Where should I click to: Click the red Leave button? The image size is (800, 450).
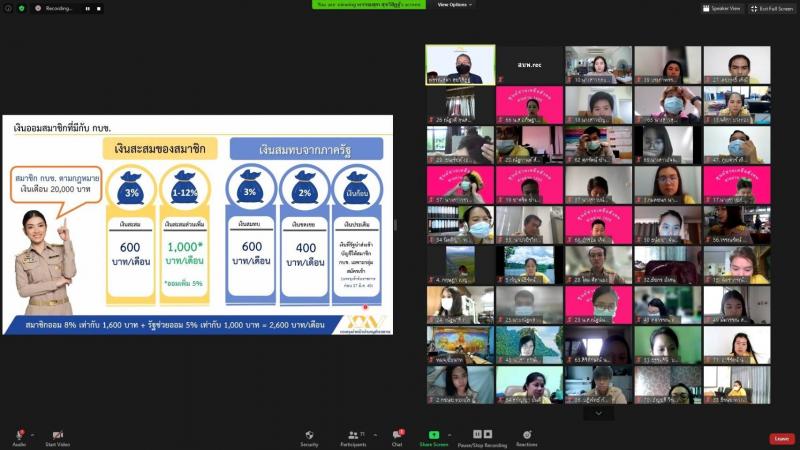pos(782,439)
